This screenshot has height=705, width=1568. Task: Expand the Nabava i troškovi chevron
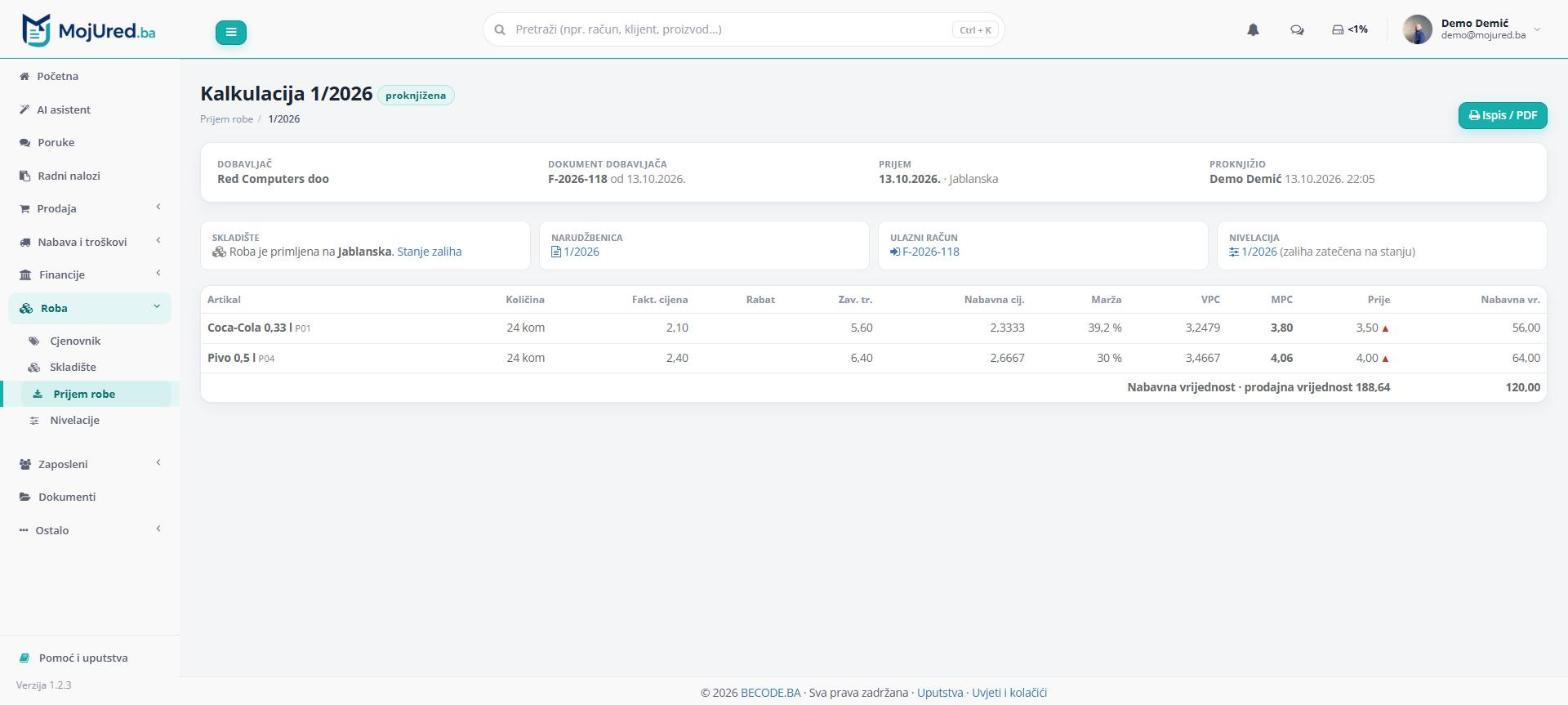pos(157,241)
